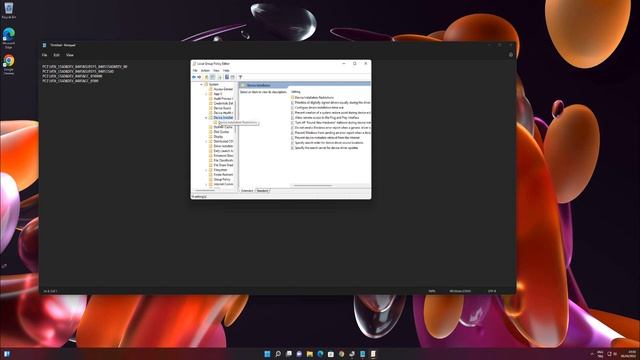
Task: Open the File menu in Notepad
Action: point(44,55)
